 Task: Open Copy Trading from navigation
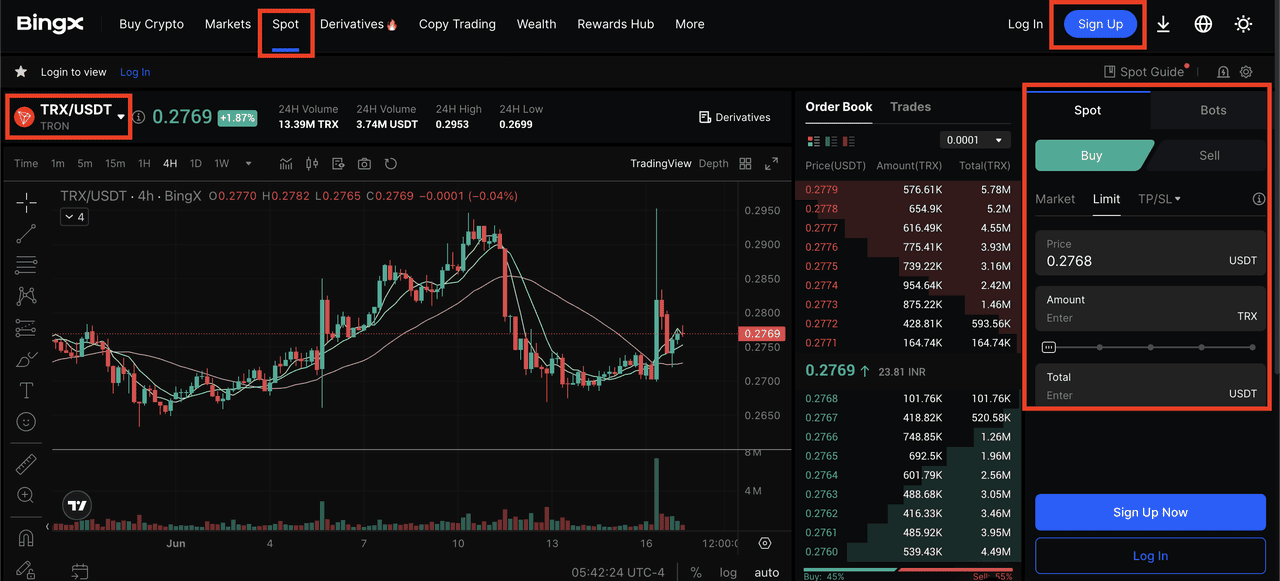457,24
